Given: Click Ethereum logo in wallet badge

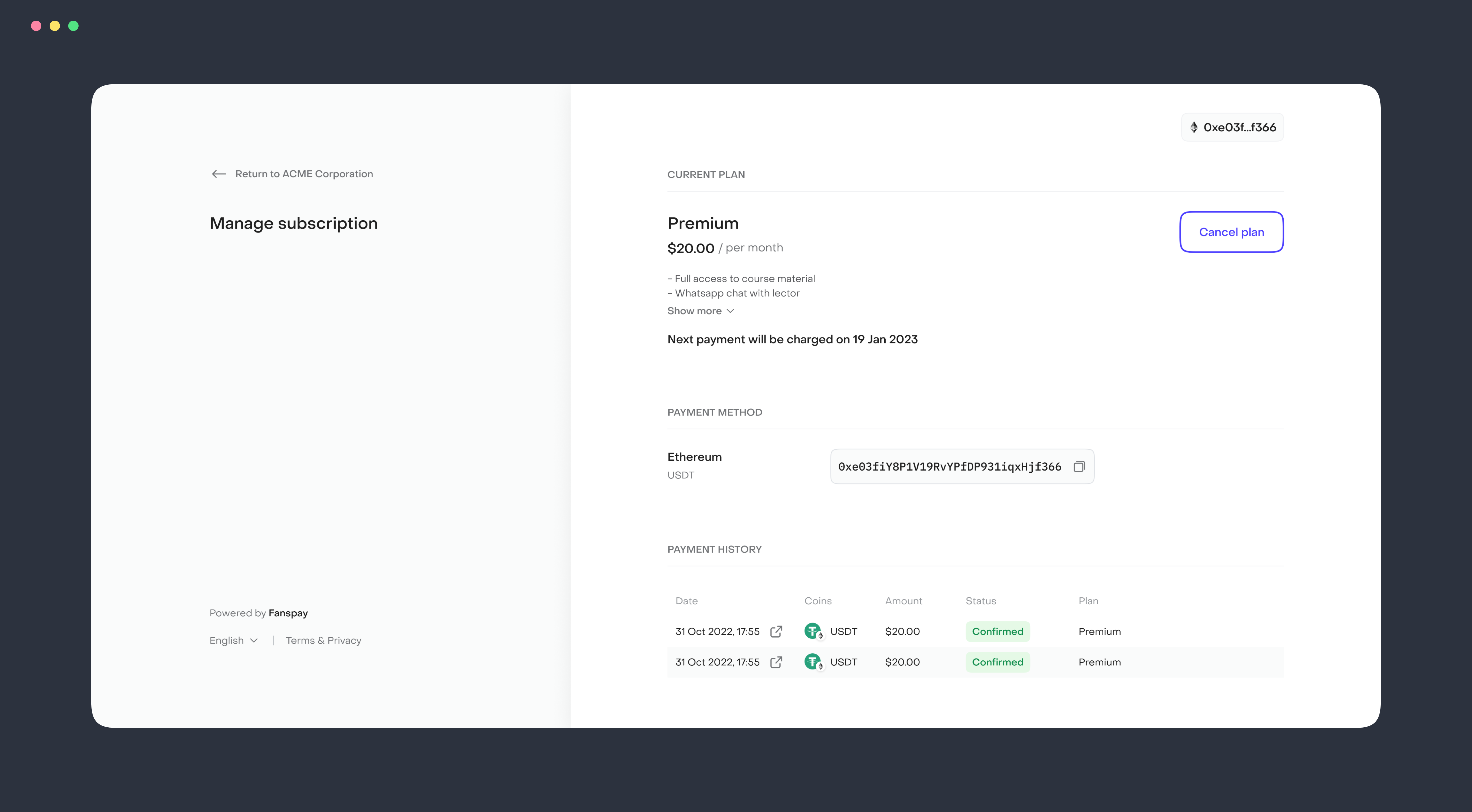Looking at the screenshot, I should pos(1194,127).
